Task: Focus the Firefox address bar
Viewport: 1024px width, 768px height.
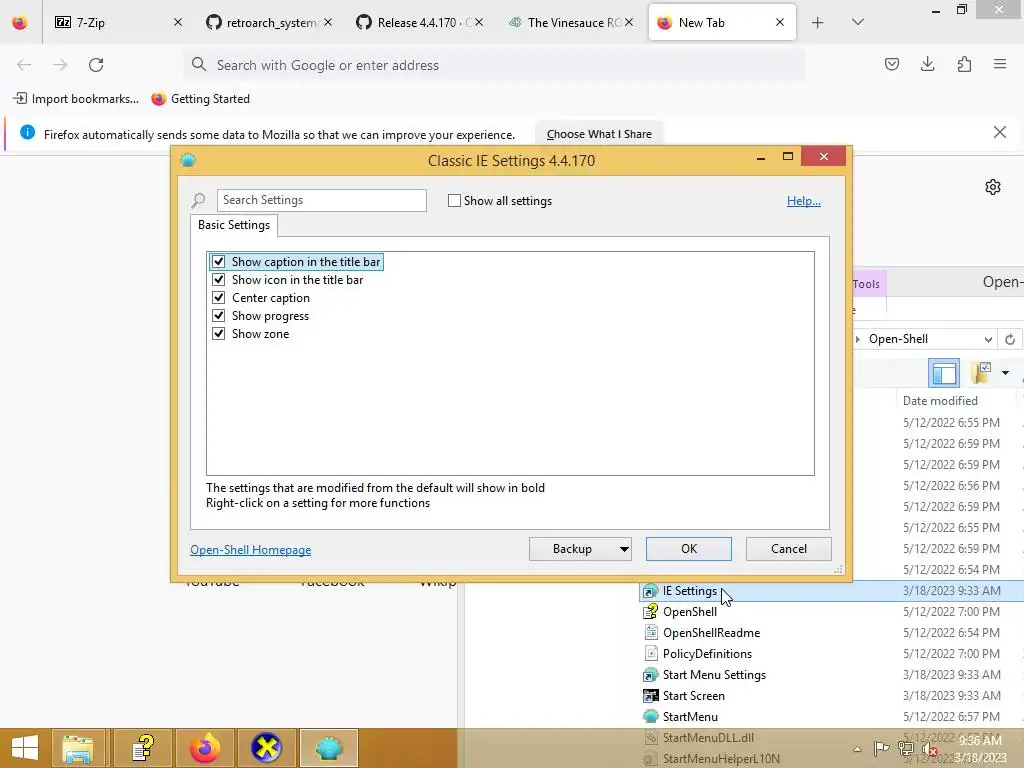Action: [x=494, y=65]
